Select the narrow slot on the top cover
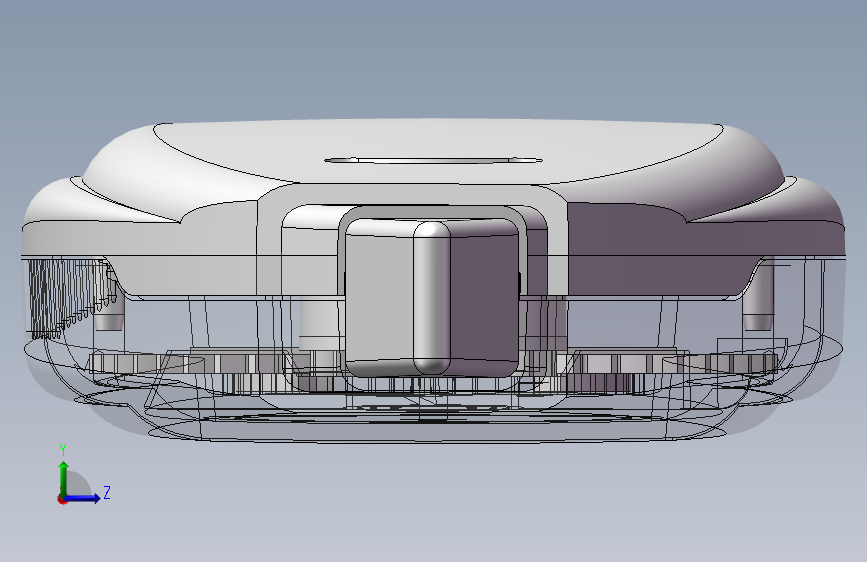Viewport: 867px width, 562px height. [433, 160]
